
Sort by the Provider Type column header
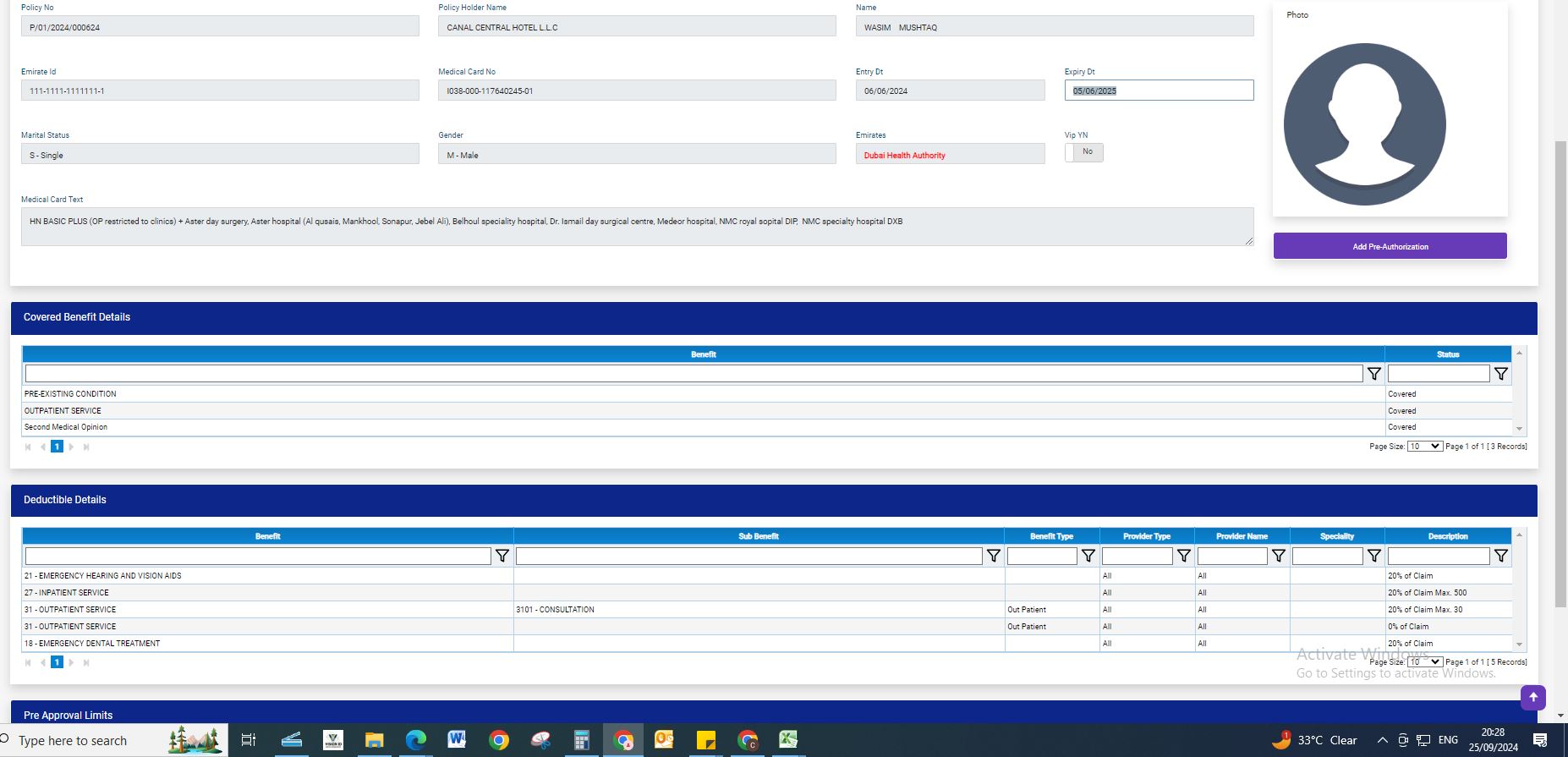1146,536
